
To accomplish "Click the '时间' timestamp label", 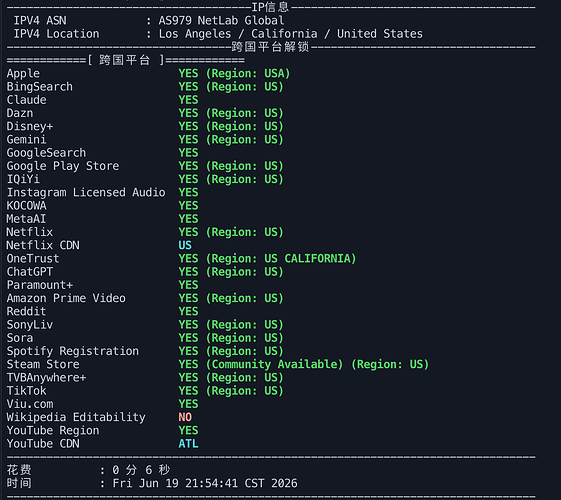I will [x=19, y=484].
